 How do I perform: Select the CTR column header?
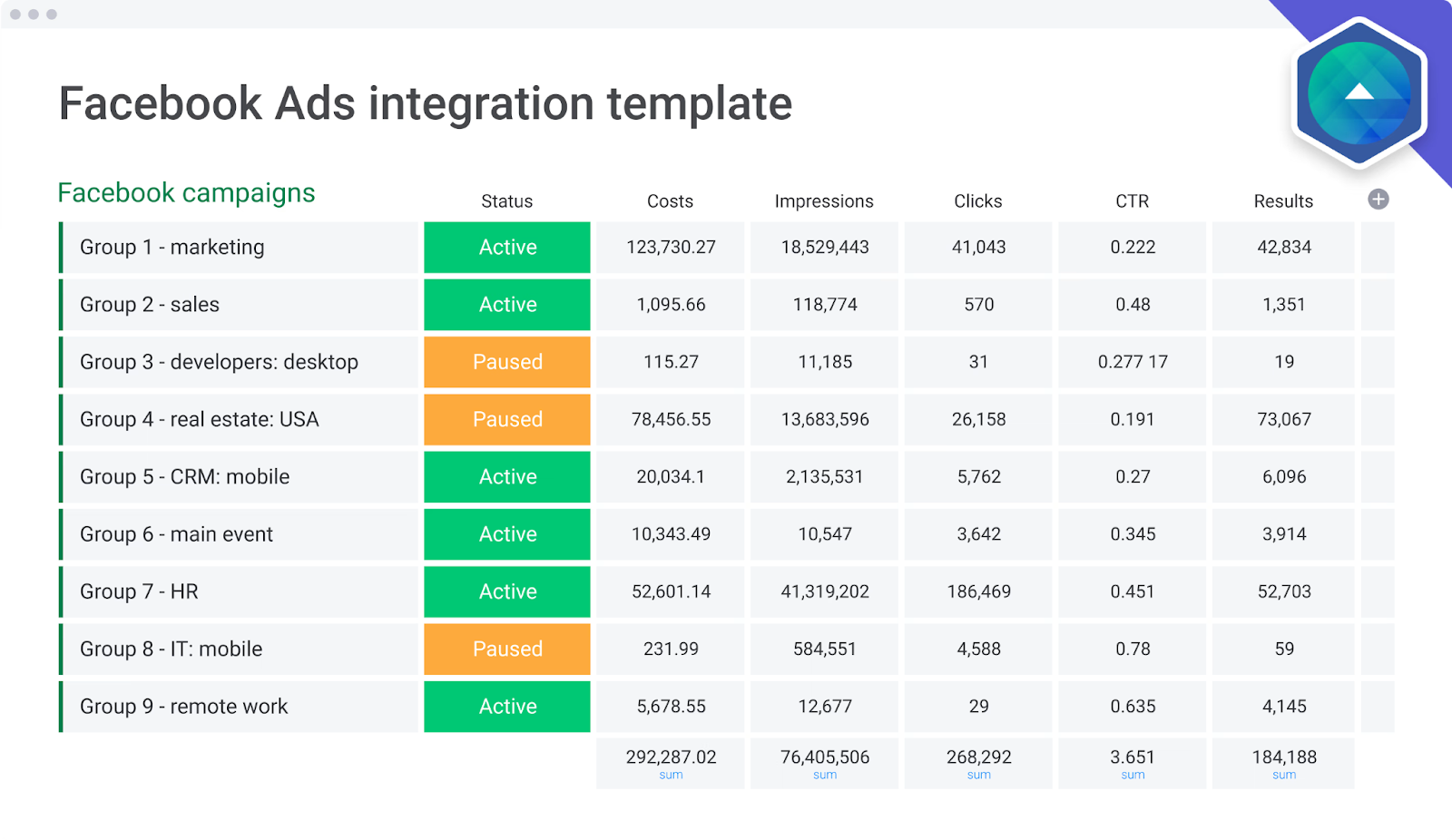pos(1132,201)
